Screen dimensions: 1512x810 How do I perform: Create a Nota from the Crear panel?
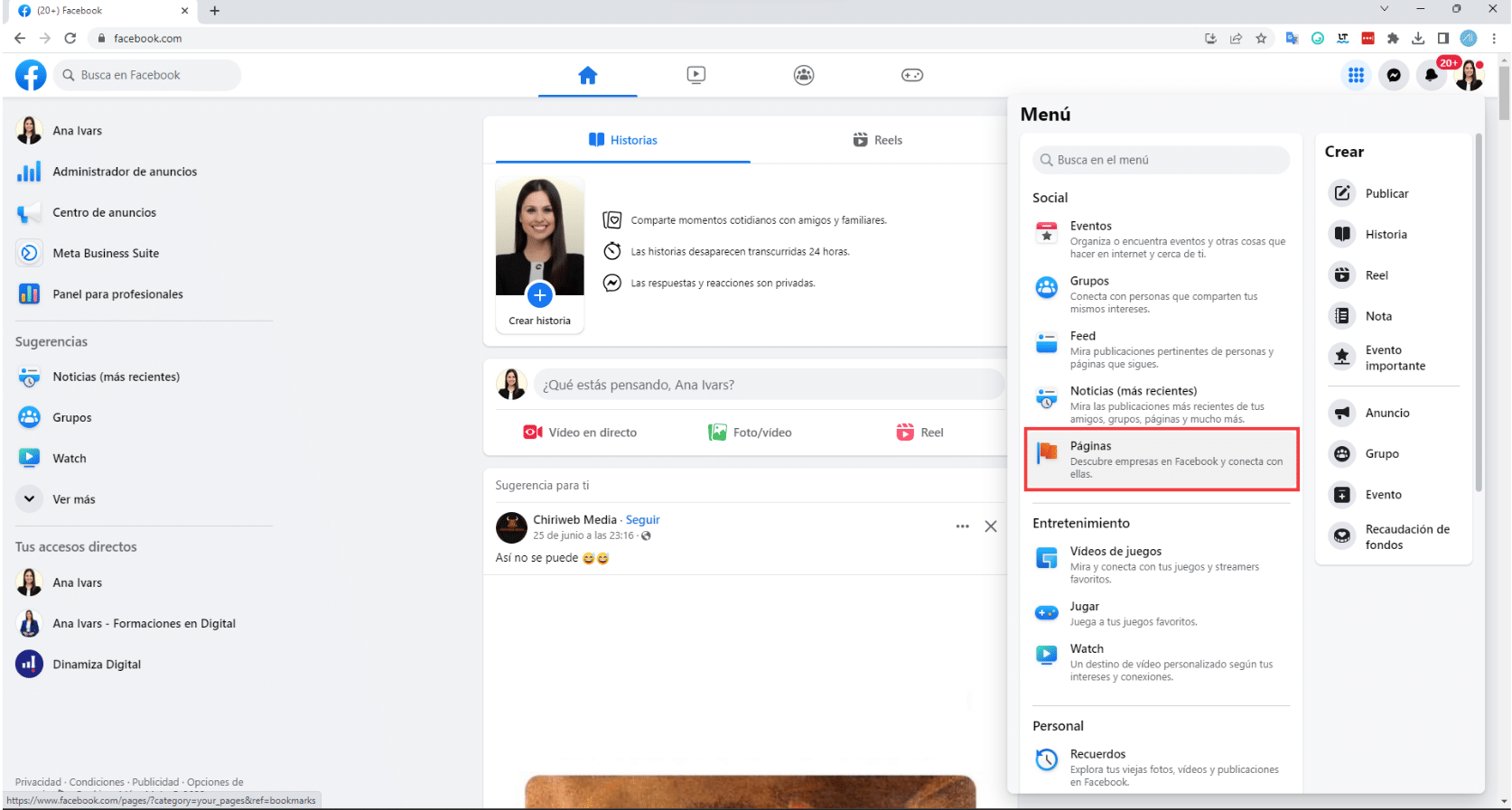1394,316
